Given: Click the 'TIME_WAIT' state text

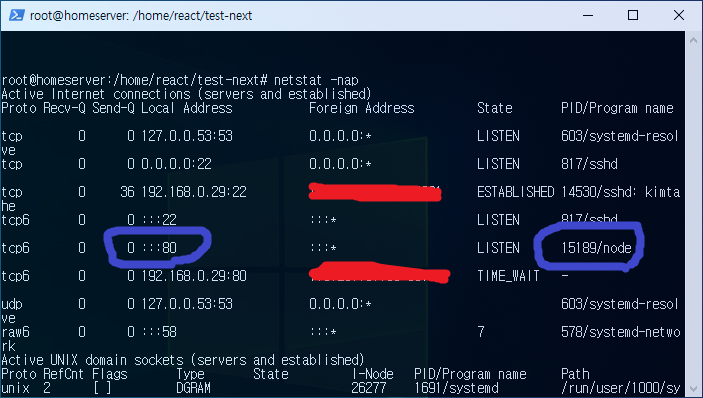Looking at the screenshot, I should pos(508,276).
